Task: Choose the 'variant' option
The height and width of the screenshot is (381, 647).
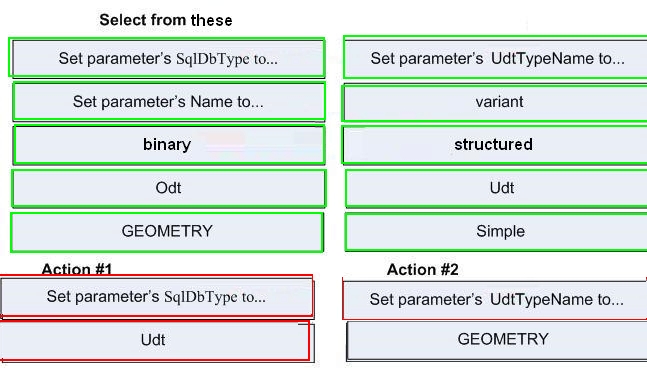Action: [495, 102]
